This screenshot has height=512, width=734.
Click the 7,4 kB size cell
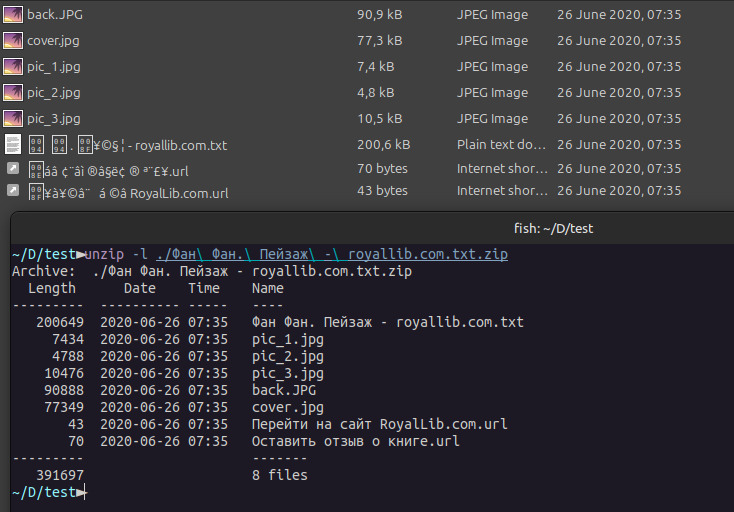(375, 66)
